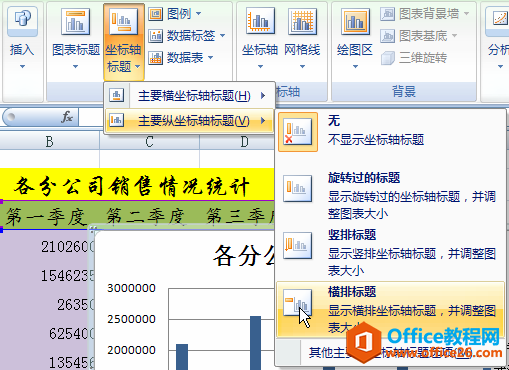
Task: Click the Legend (图例) icon
Action: pos(155,14)
